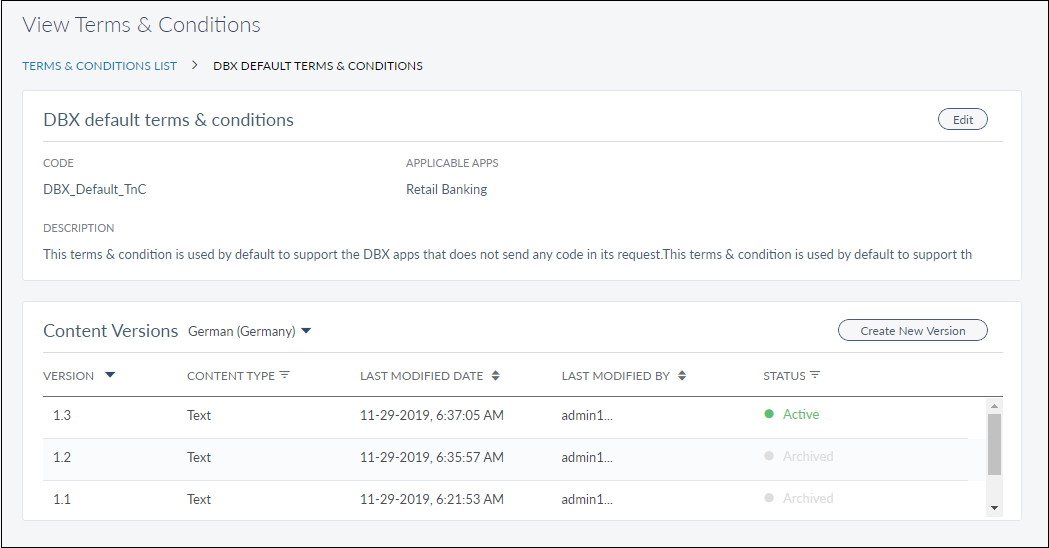The image size is (1049, 548).
Task: Sort by Version column arrow icon
Action: (x=110, y=375)
